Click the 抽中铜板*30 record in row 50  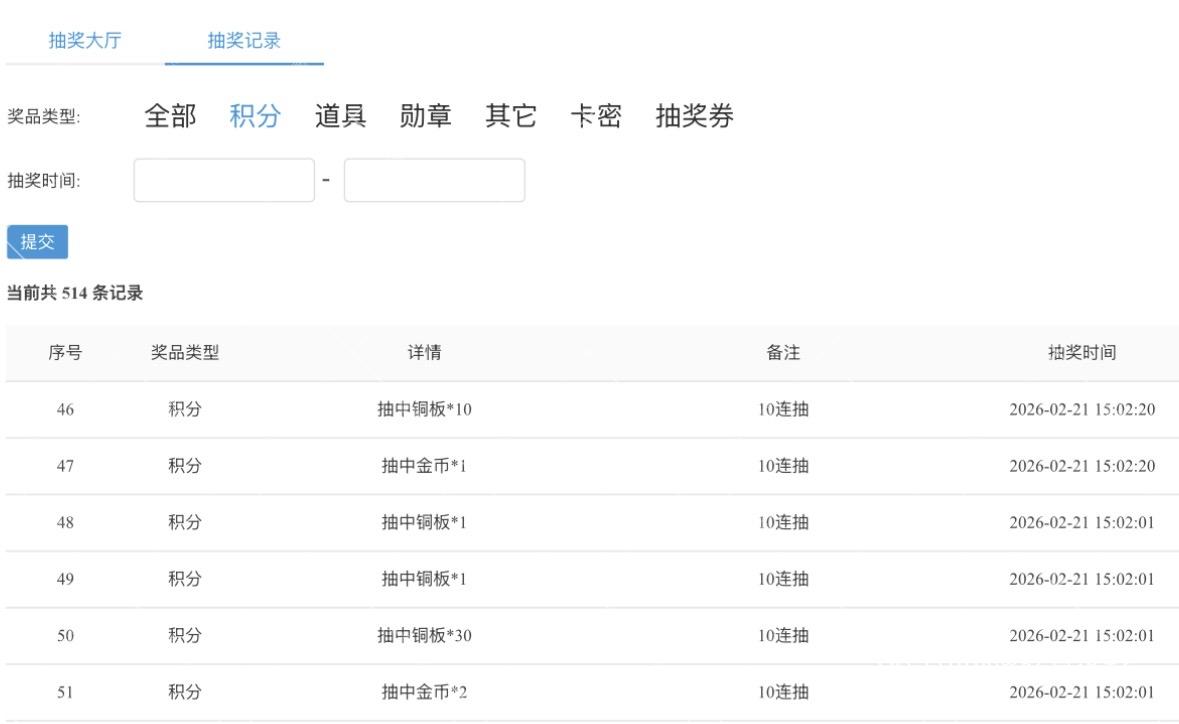point(424,636)
